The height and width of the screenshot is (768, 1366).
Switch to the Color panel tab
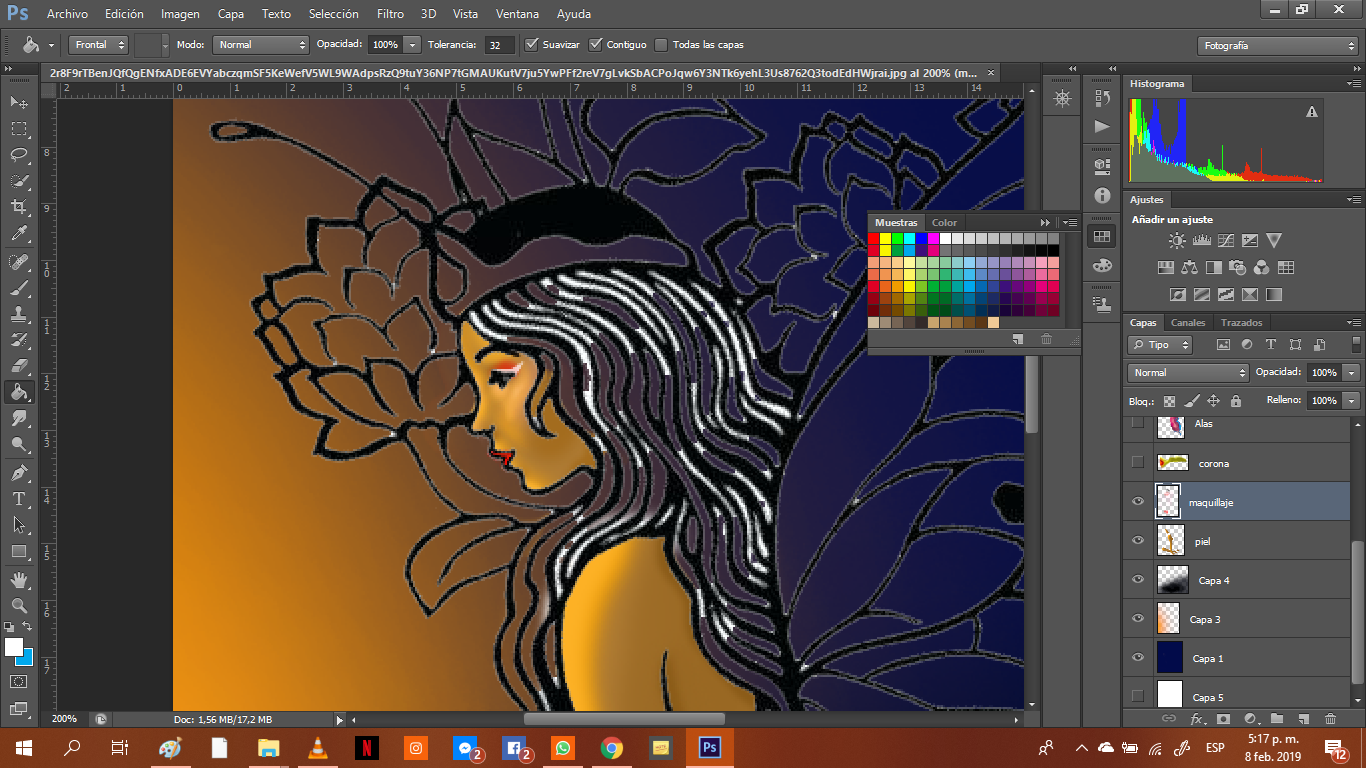pos(944,223)
